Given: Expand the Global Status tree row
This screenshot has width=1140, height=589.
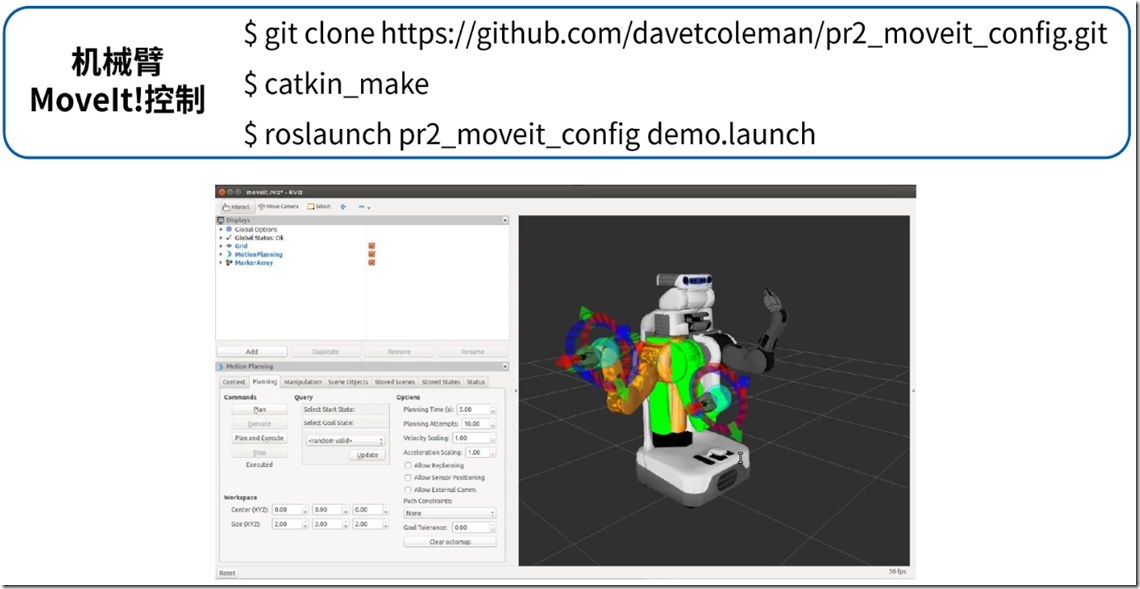Looking at the screenshot, I should coord(221,238).
